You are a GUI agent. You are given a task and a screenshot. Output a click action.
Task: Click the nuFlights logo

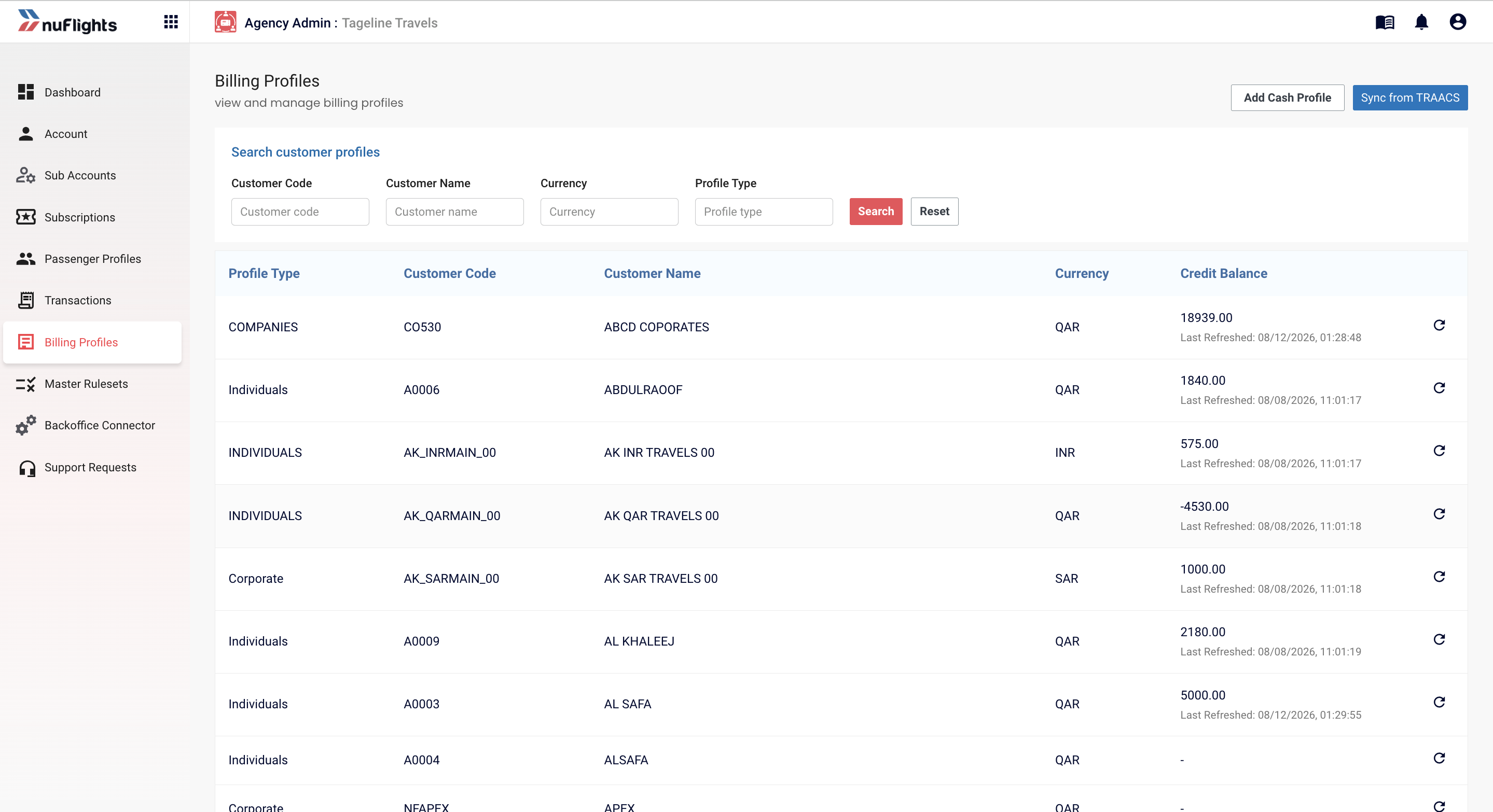[x=67, y=22]
